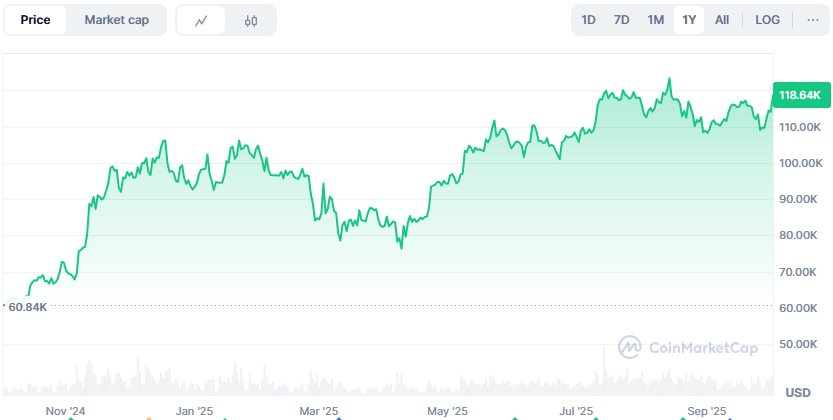The height and width of the screenshot is (420, 833).
Task: Click the green 118.64K current price label
Action: point(800,94)
